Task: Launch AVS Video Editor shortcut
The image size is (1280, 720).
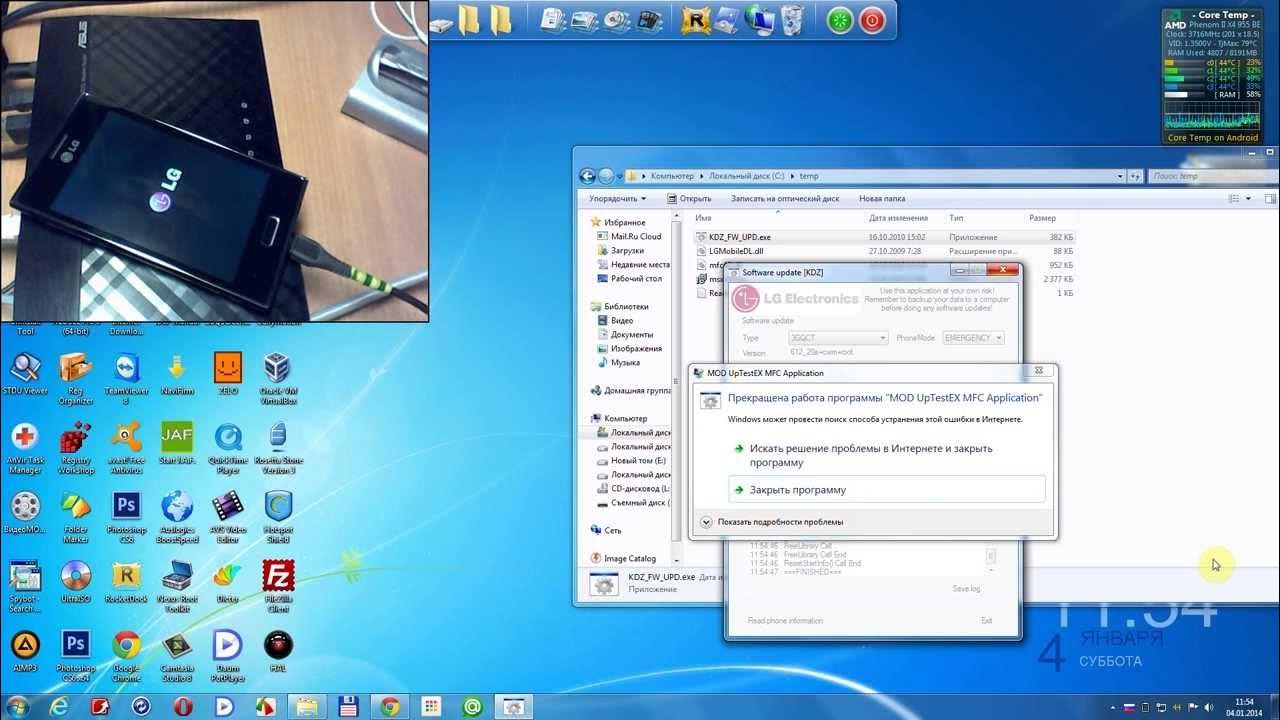Action: coord(228,517)
